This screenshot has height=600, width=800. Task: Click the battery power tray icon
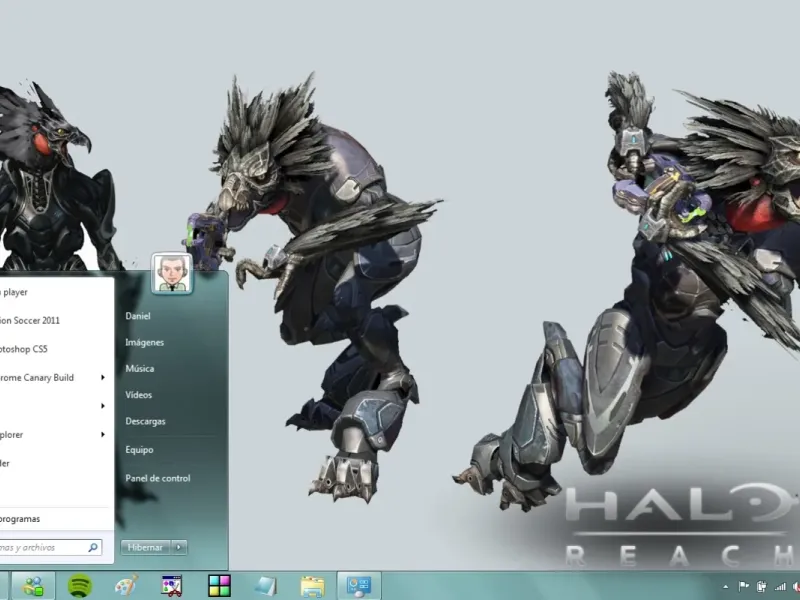click(762, 586)
